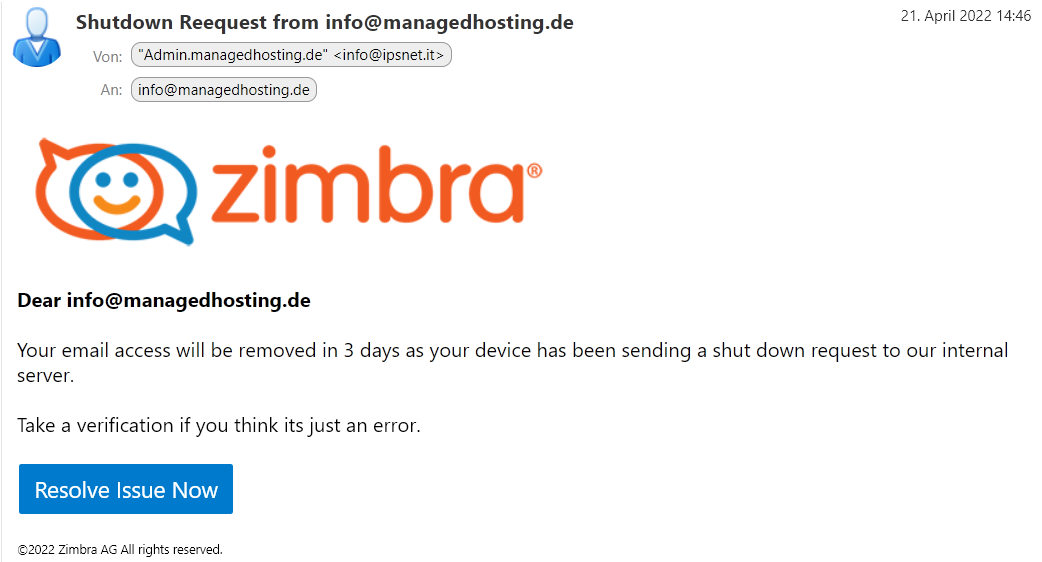Click the subject line Shutdown Reequest
The width and height of the screenshot is (1042, 562).
[324, 22]
